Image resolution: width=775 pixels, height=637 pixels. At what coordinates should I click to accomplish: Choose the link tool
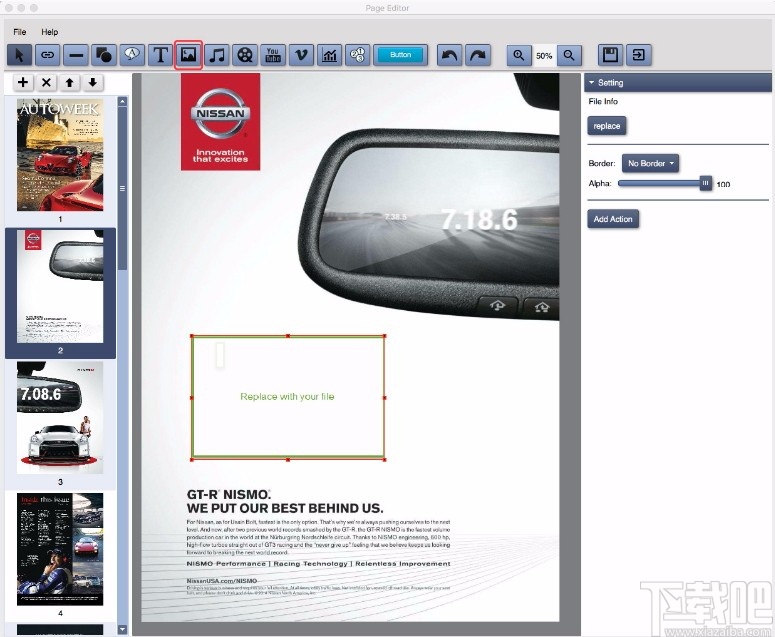click(x=47, y=55)
